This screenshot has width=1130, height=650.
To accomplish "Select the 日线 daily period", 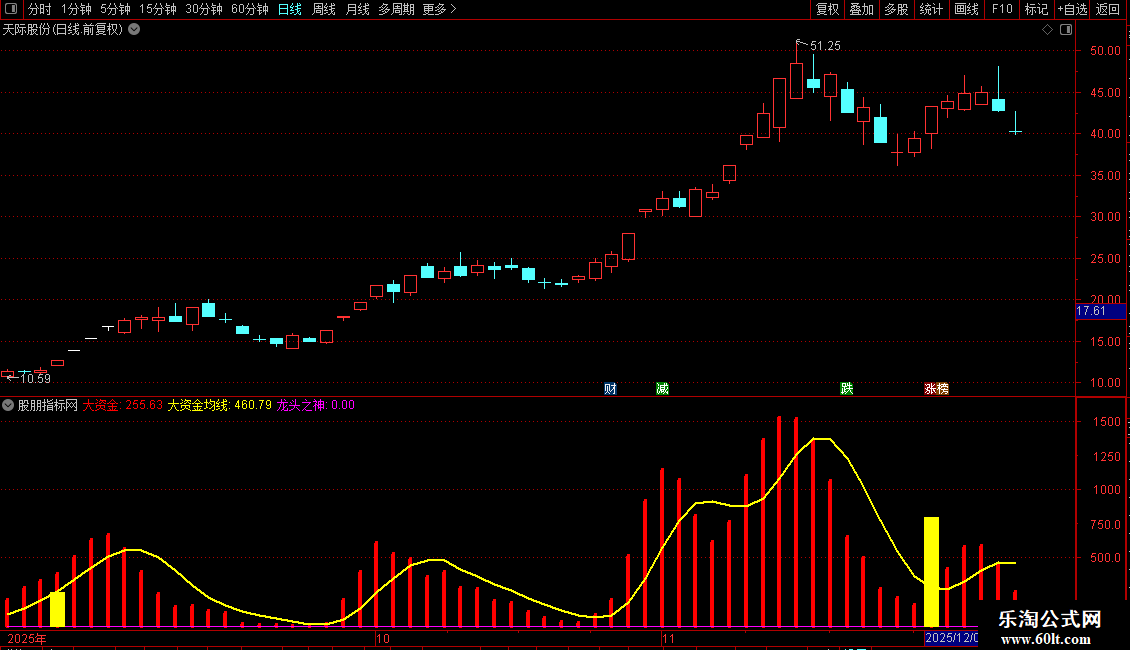I will point(290,9).
